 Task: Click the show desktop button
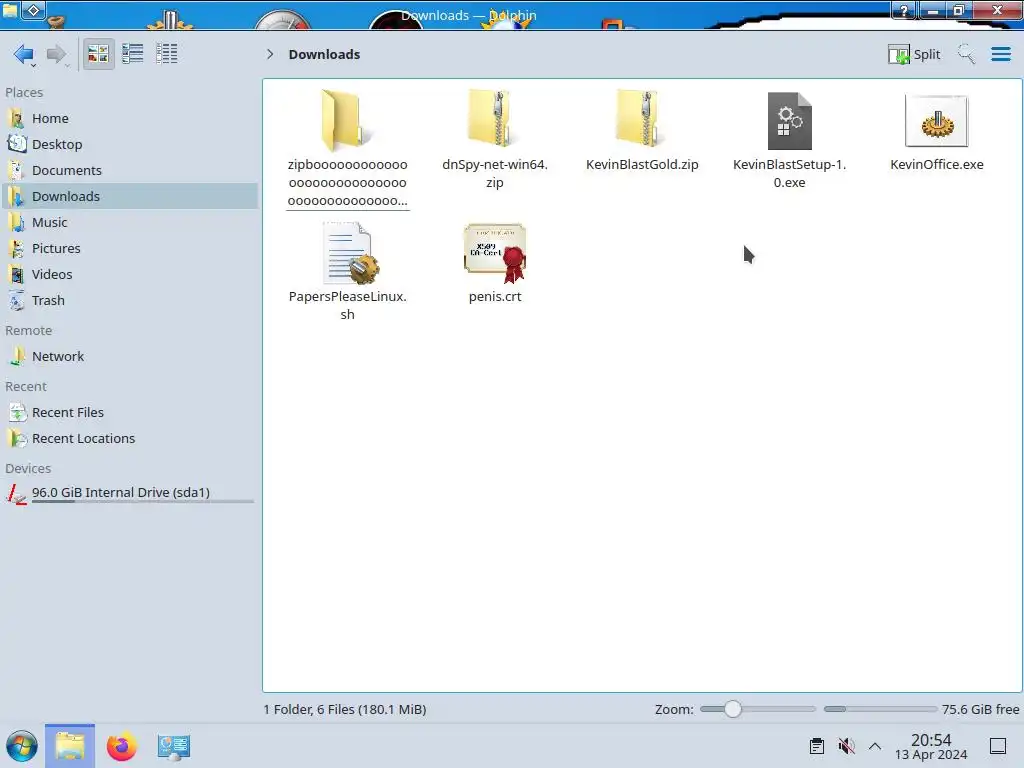(998, 746)
